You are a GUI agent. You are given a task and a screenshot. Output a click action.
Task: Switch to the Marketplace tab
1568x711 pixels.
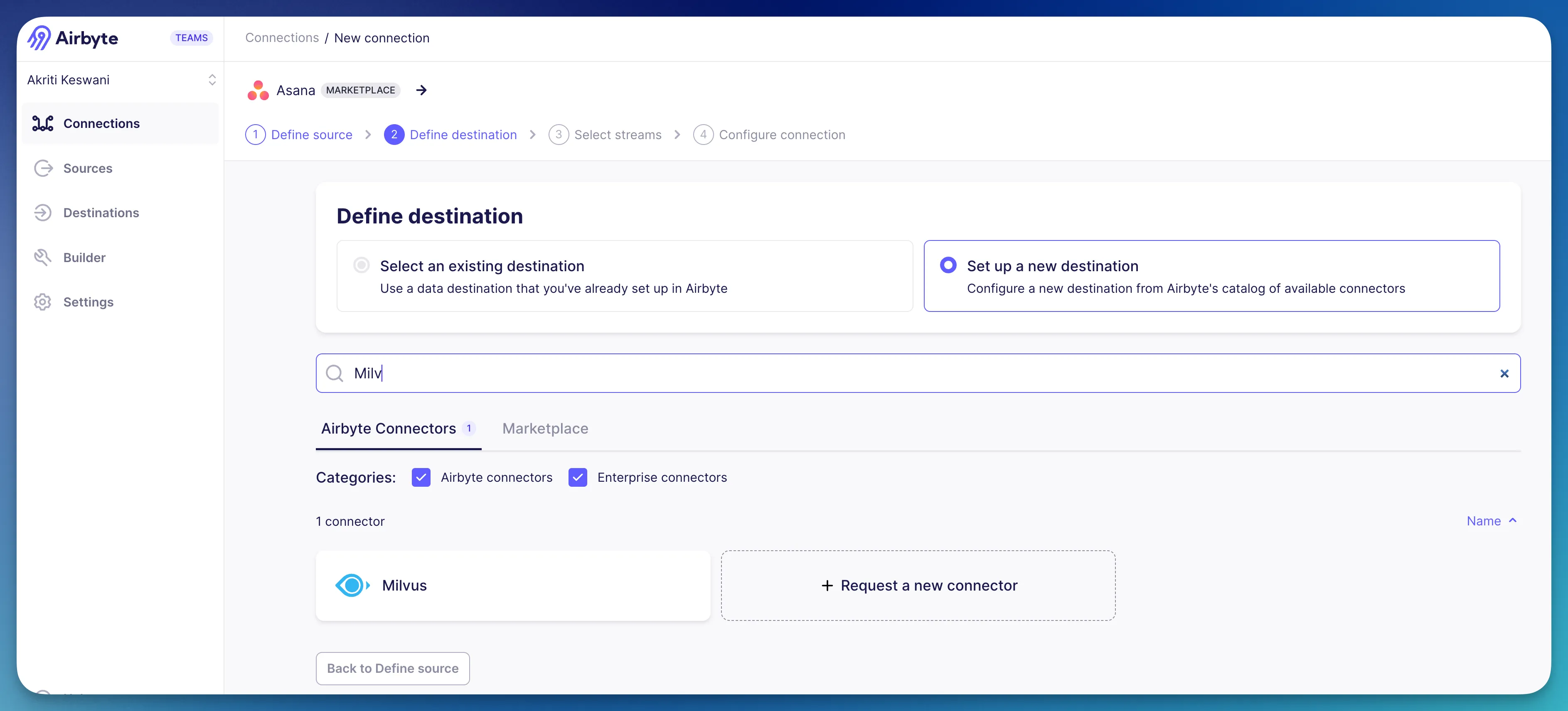tap(545, 429)
